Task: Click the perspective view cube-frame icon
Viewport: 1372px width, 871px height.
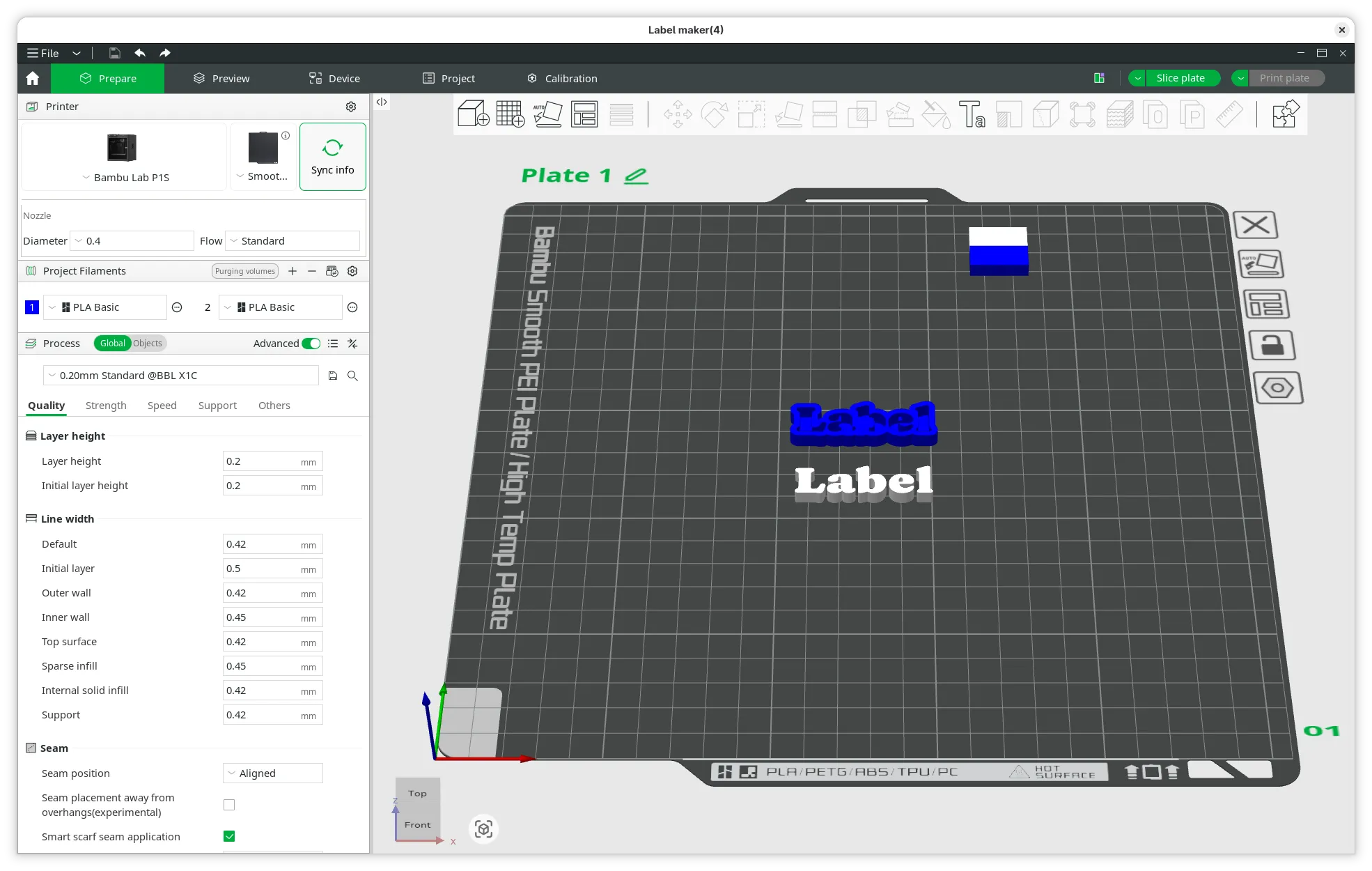Action: click(483, 828)
